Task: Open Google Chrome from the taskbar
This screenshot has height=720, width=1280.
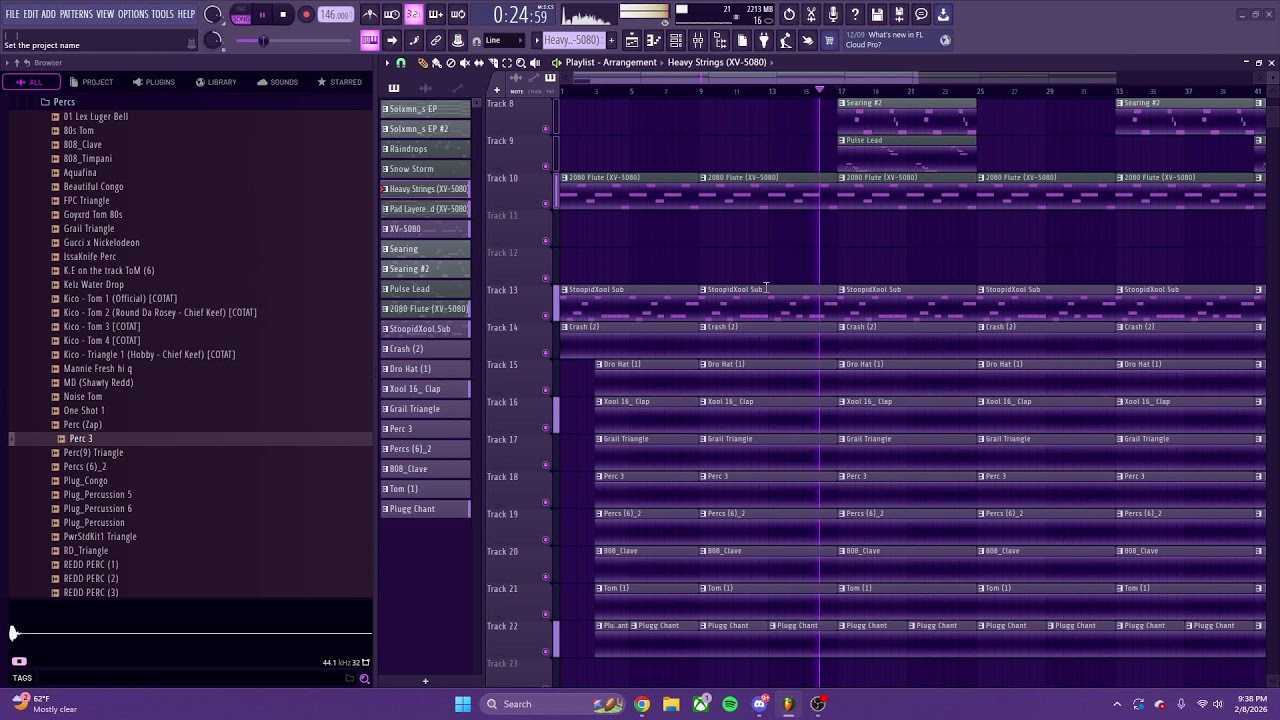Action: coord(642,704)
